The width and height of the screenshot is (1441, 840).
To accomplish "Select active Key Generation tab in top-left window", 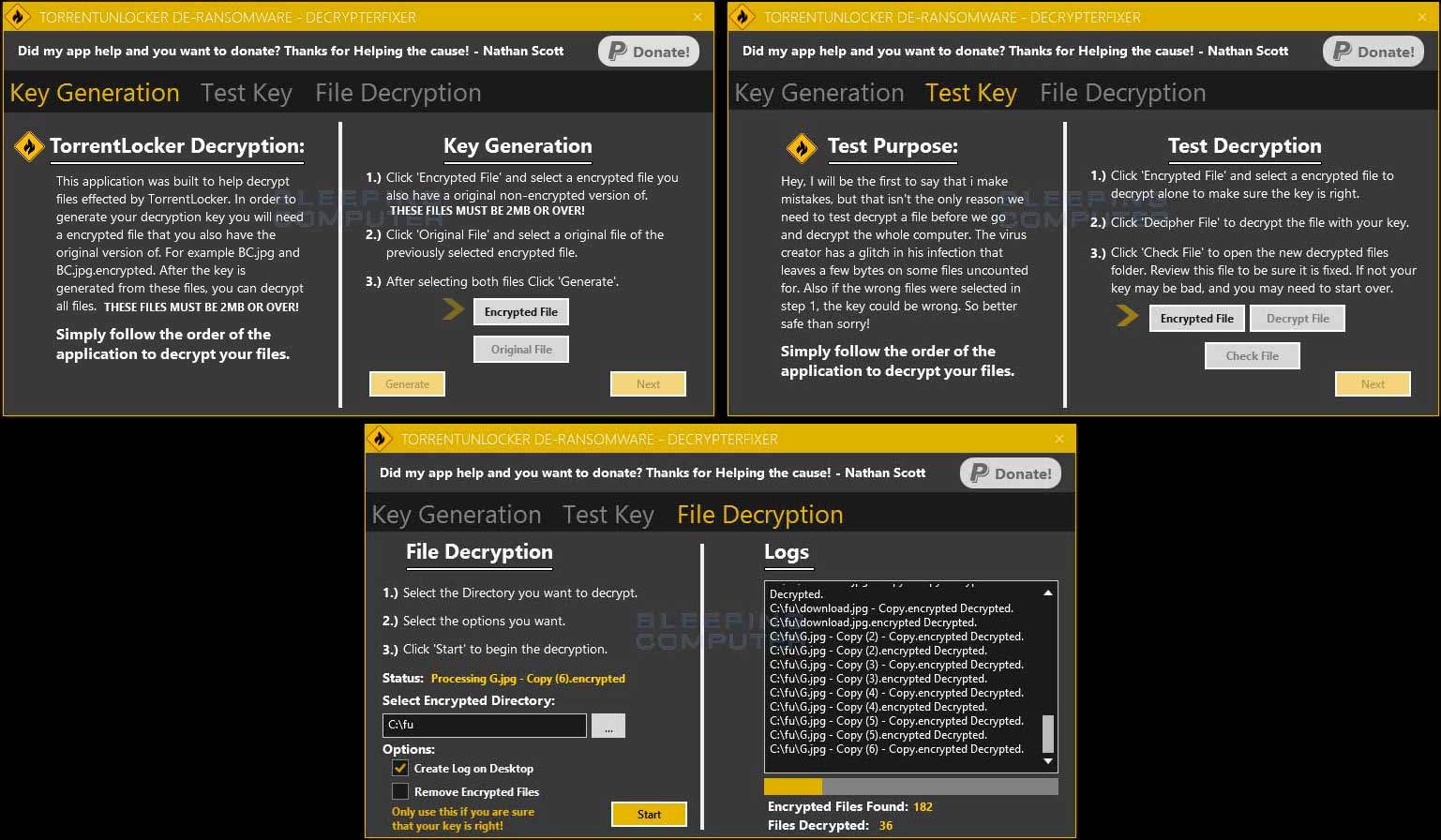I will 95,93.
